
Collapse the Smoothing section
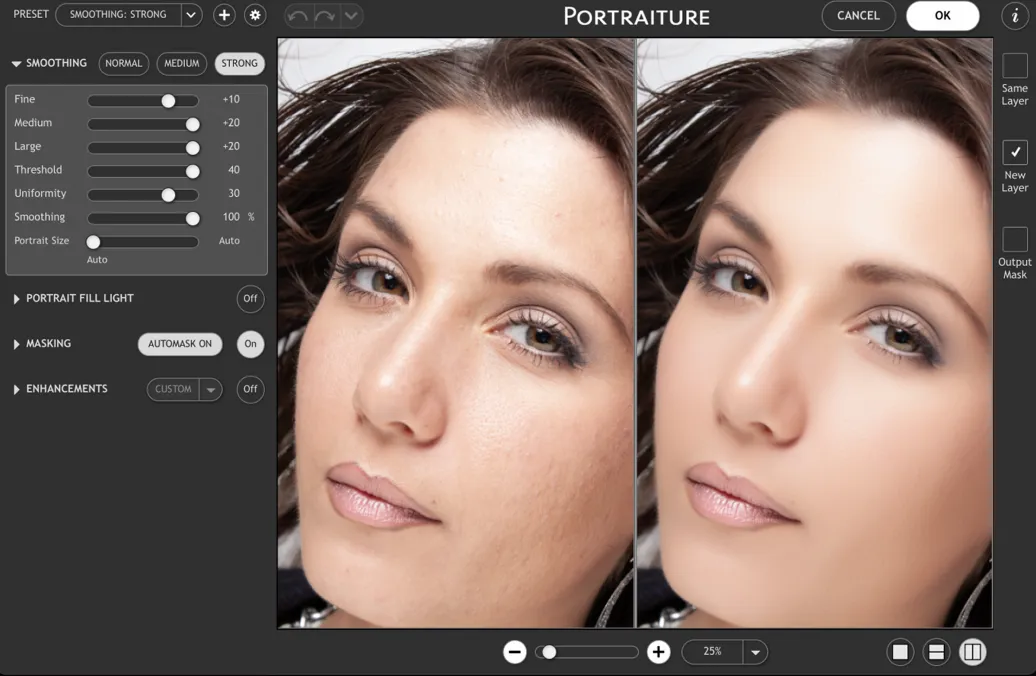coord(17,63)
